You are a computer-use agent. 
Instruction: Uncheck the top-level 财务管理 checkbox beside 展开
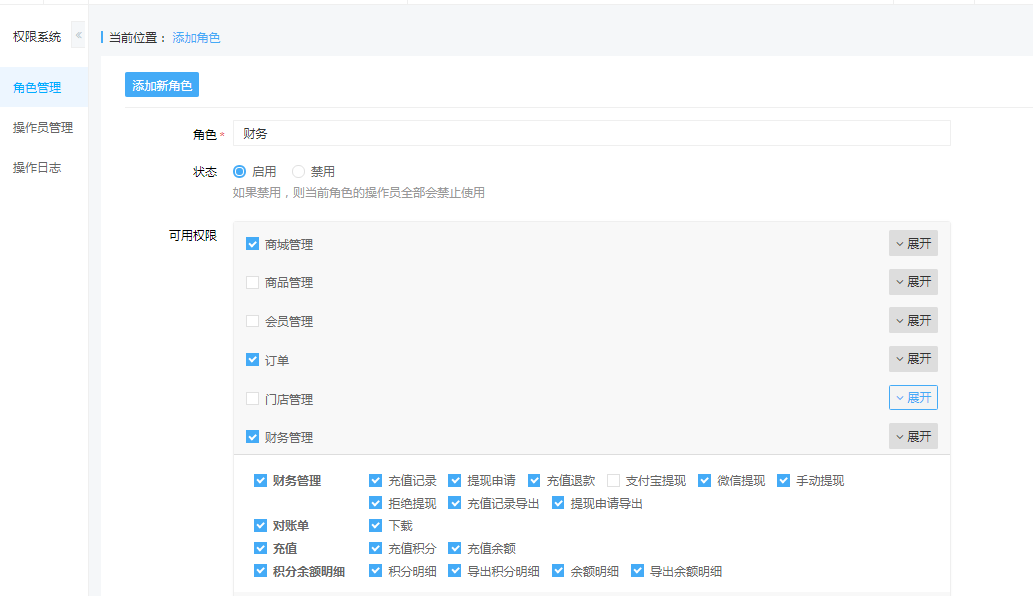point(252,437)
